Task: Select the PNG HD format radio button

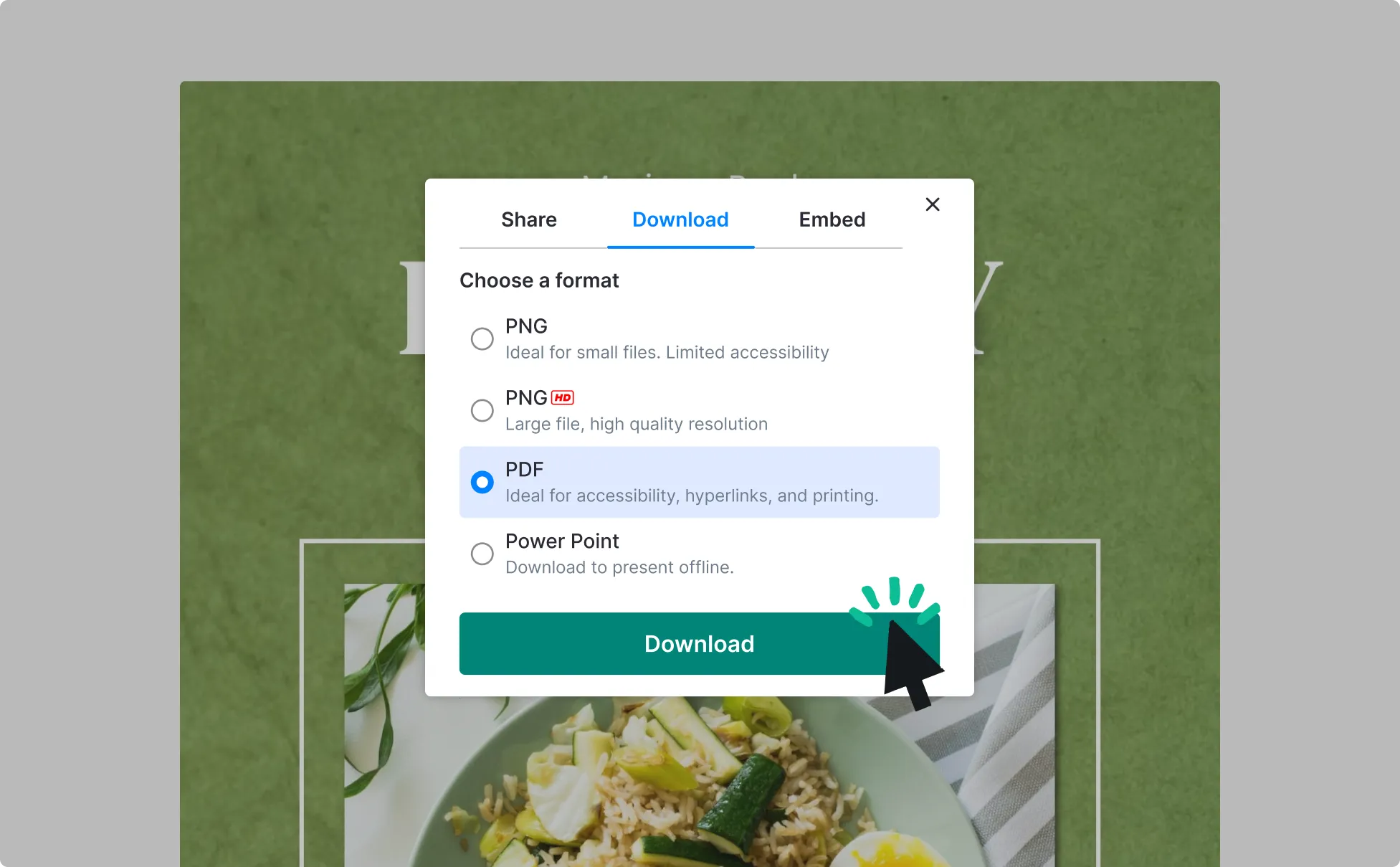Action: click(x=481, y=410)
